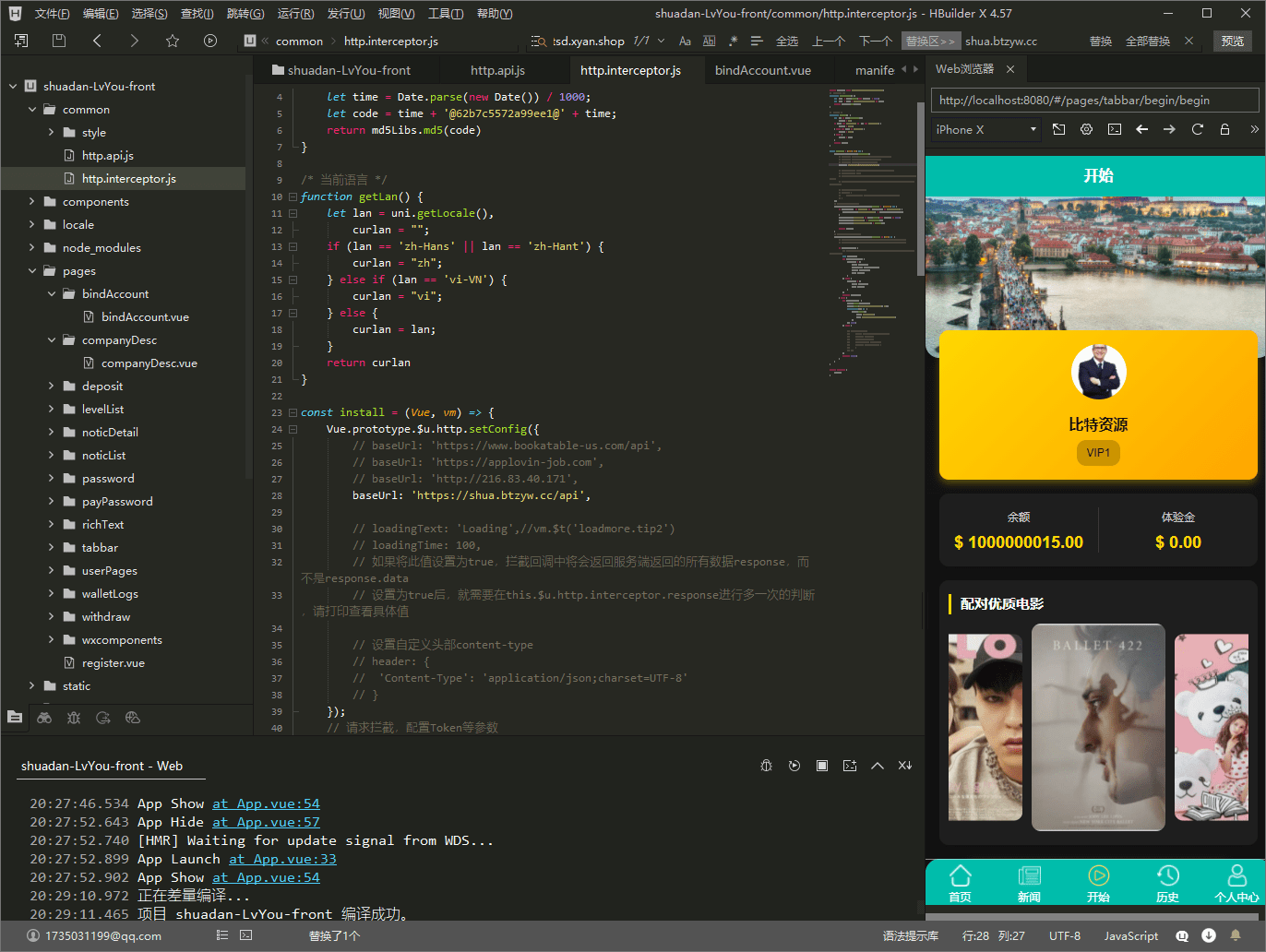This screenshot has height=952, width=1266.
Task: Switch to bindAccount.vue tab
Action: coord(762,70)
